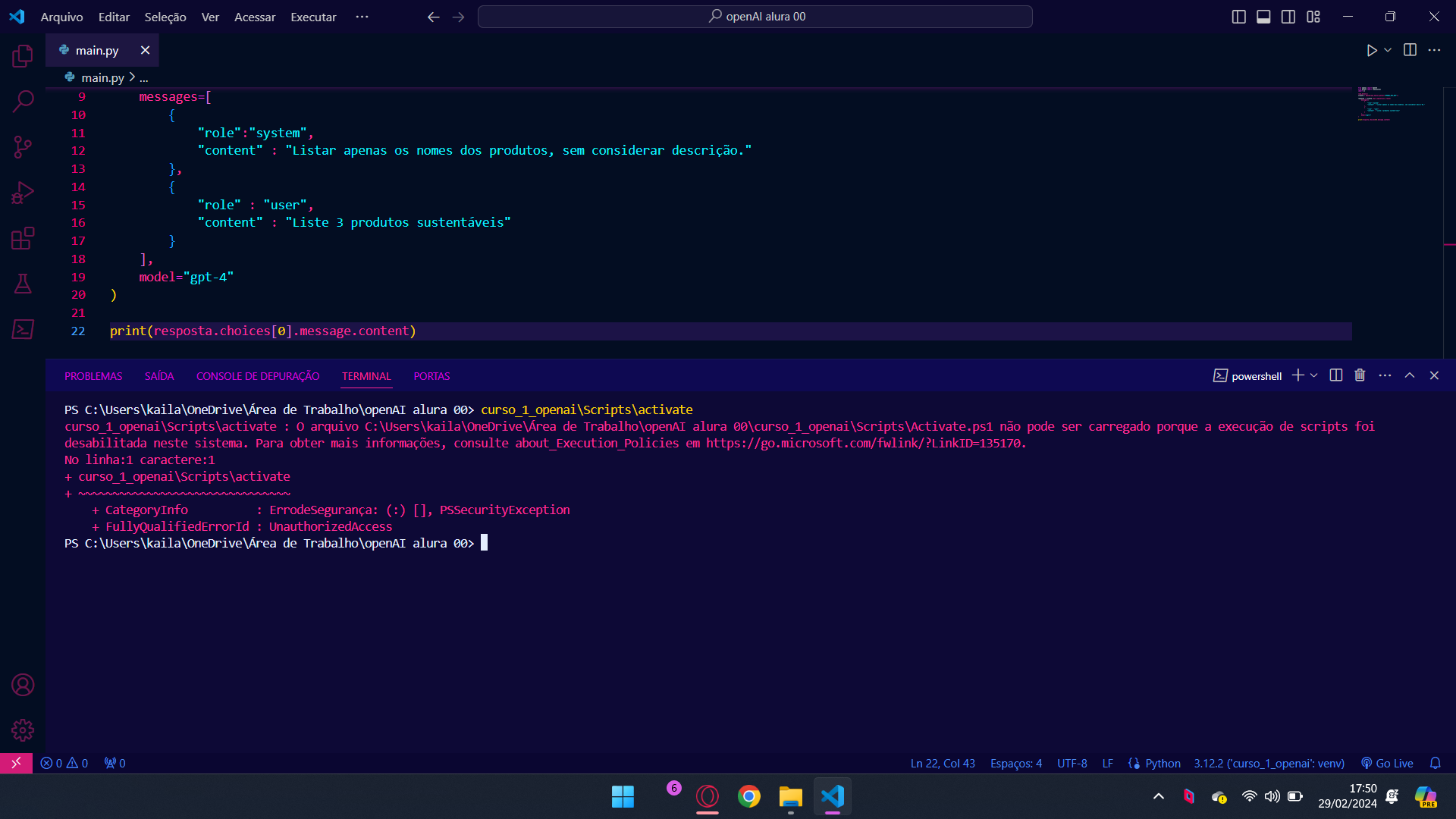Viewport: 1456px width, 819px height.
Task: Run the Python file with play button
Action: click(x=1371, y=50)
